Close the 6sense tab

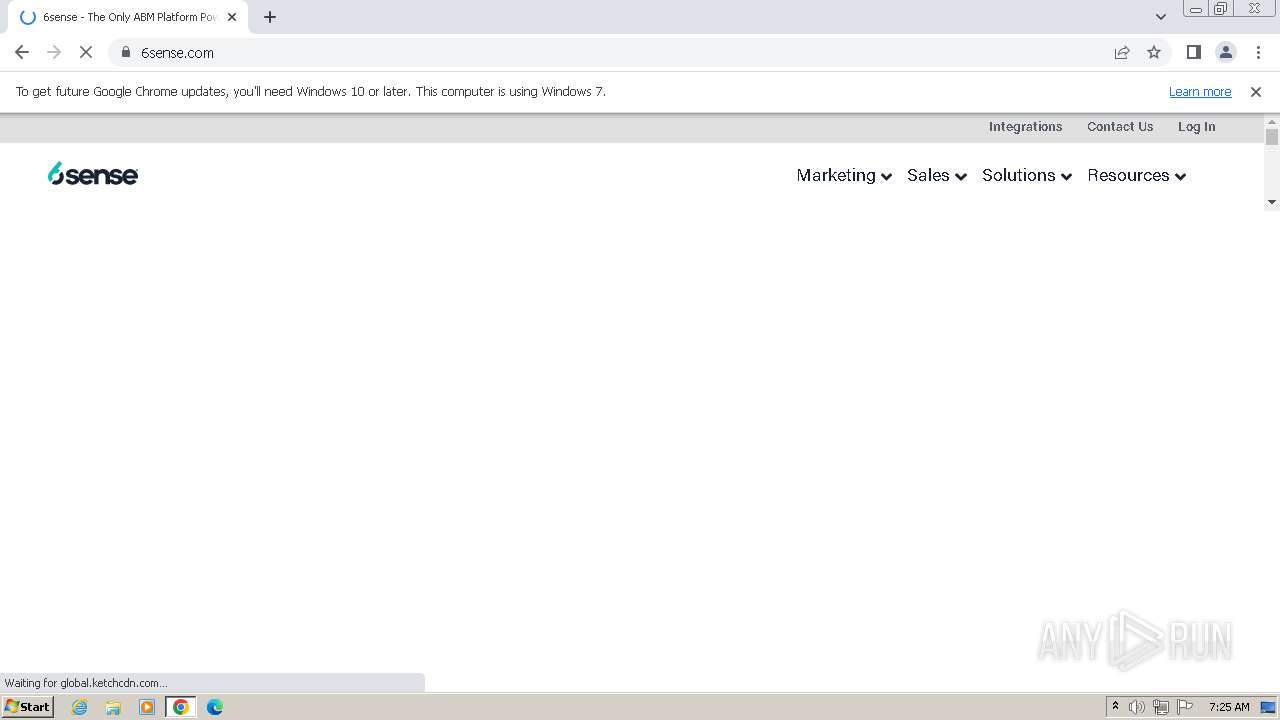coord(232,17)
